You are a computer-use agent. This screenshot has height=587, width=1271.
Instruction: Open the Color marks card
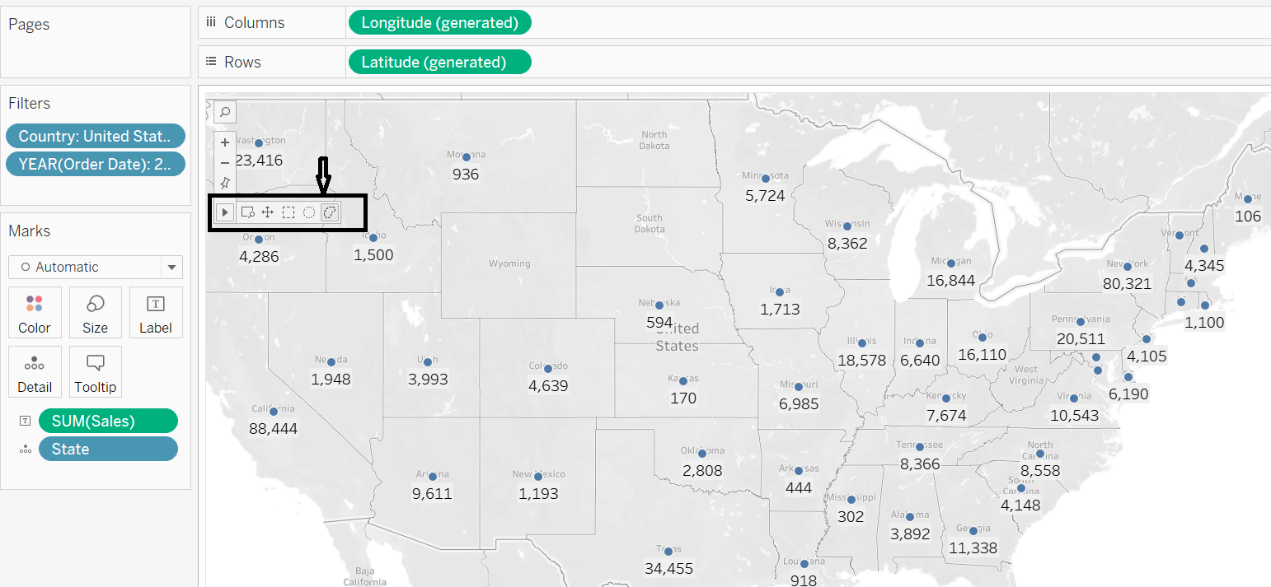pyautogui.click(x=34, y=312)
